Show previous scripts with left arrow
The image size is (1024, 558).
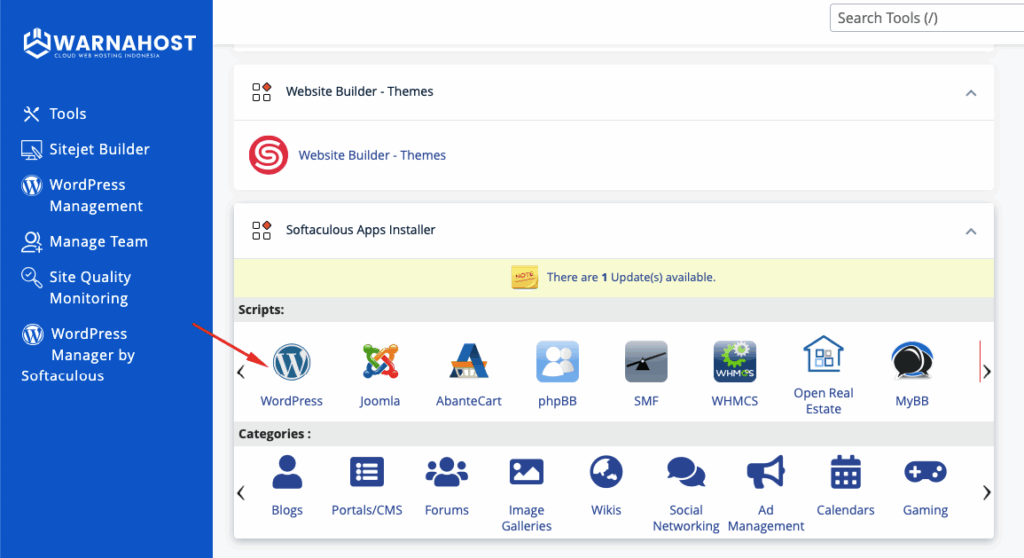click(x=241, y=372)
